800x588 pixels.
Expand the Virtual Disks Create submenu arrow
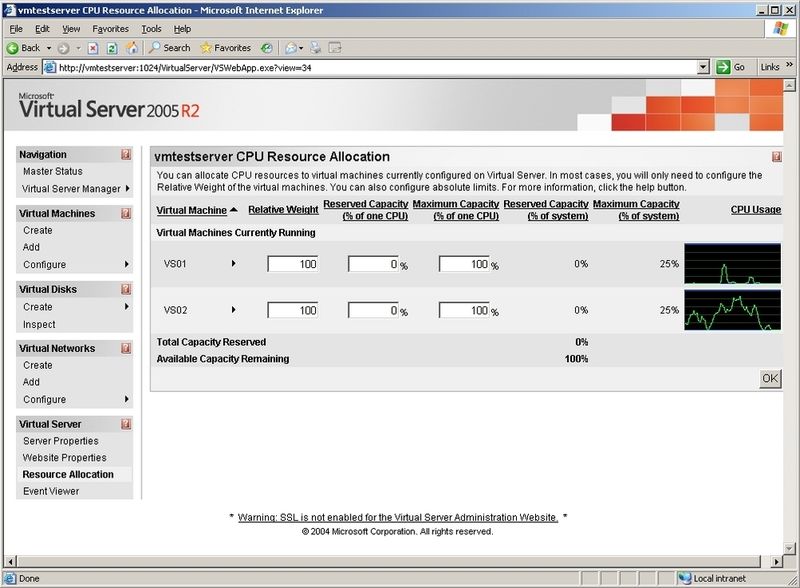[x=127, y=307]
